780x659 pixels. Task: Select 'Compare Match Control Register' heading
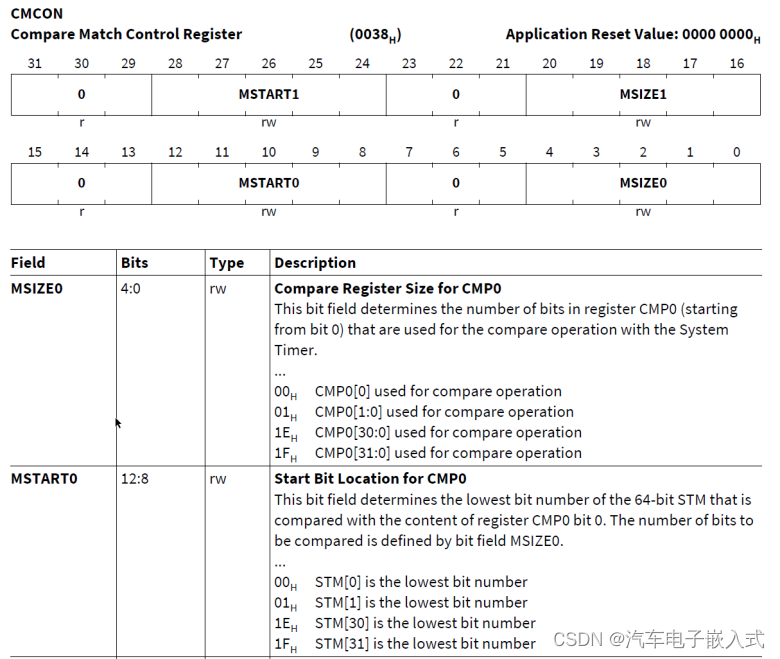click(x=126, y=34)
